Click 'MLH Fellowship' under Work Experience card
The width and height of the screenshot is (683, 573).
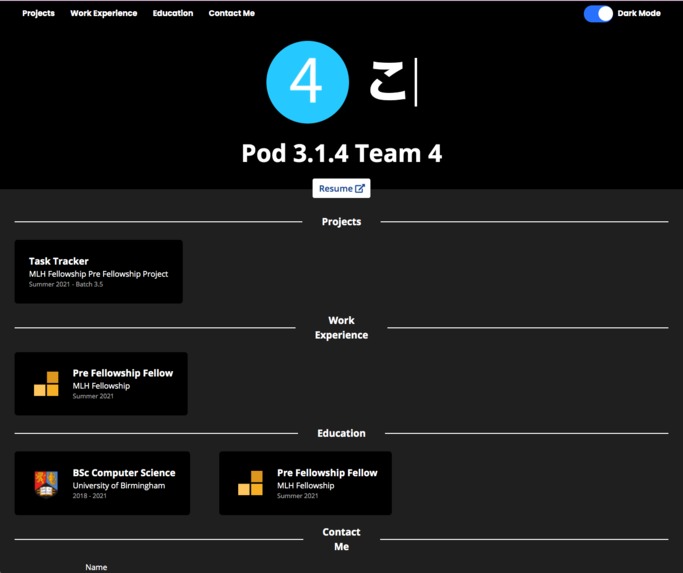click(x=101, y=386)
